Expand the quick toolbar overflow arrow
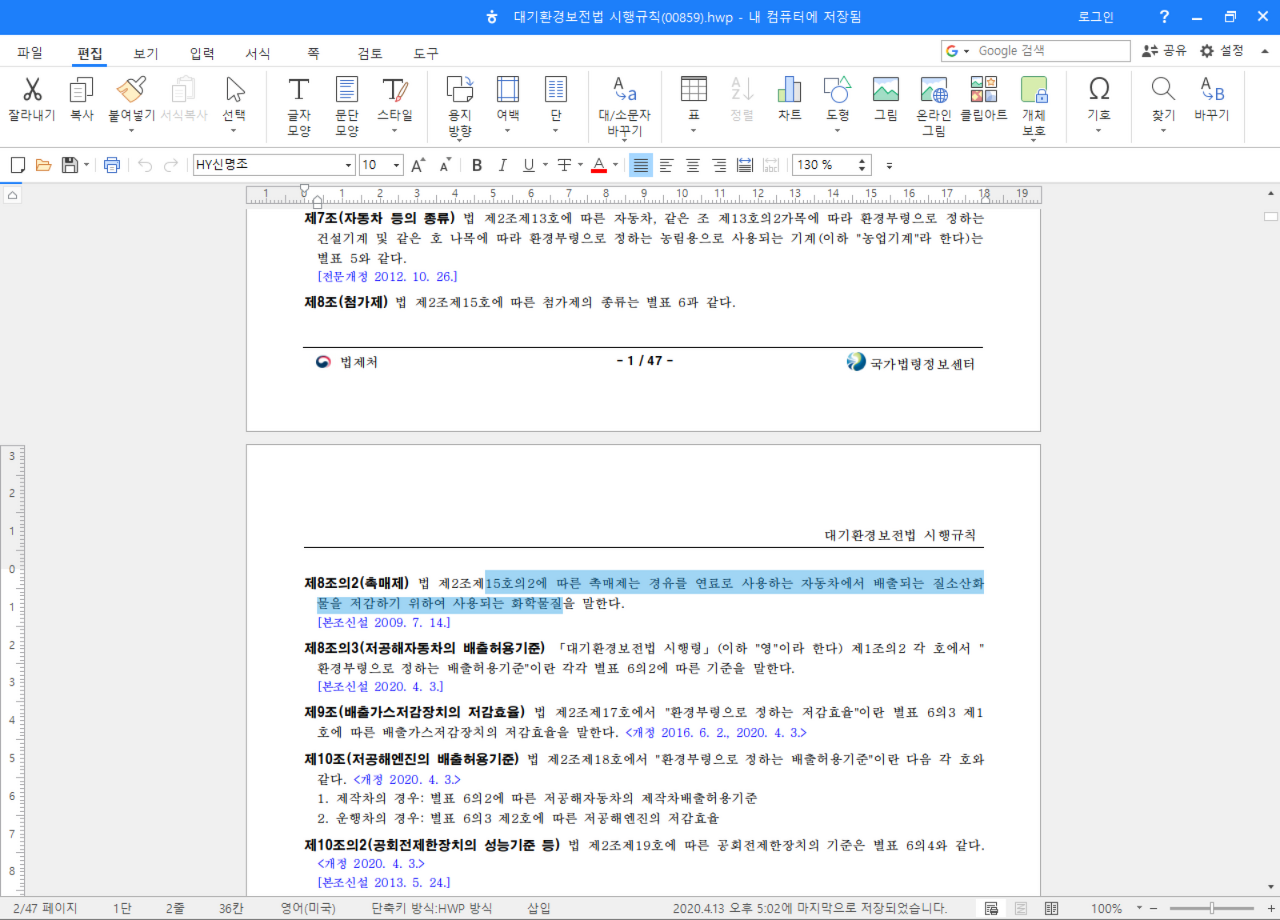This screenshot has width=1280, height=920. pyautogui.click(x=889, y=165)
